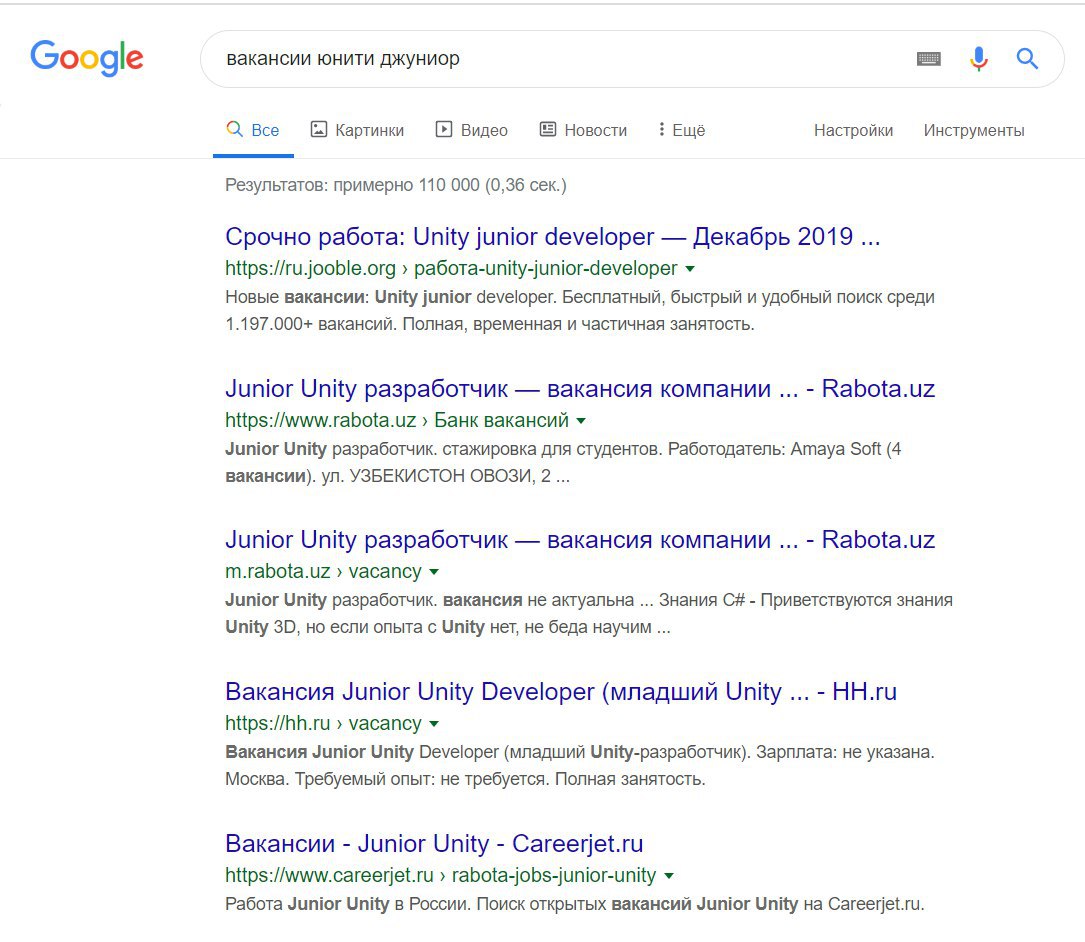
Task: Expand dropdown arrow next to m.rabota.uz vacancy
Action: (434, 572)
